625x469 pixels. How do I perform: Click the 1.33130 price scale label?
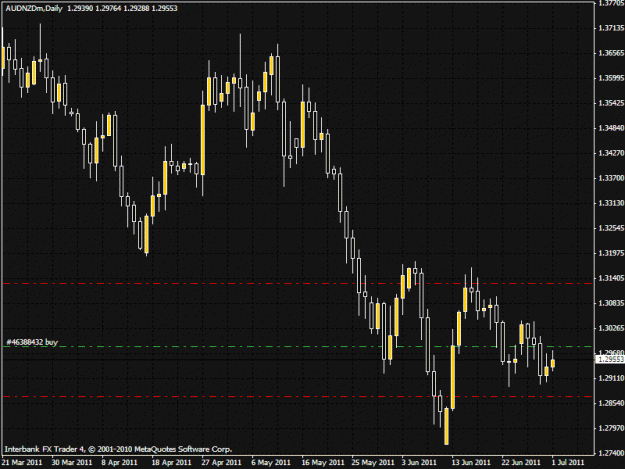(x=611, y=203)
